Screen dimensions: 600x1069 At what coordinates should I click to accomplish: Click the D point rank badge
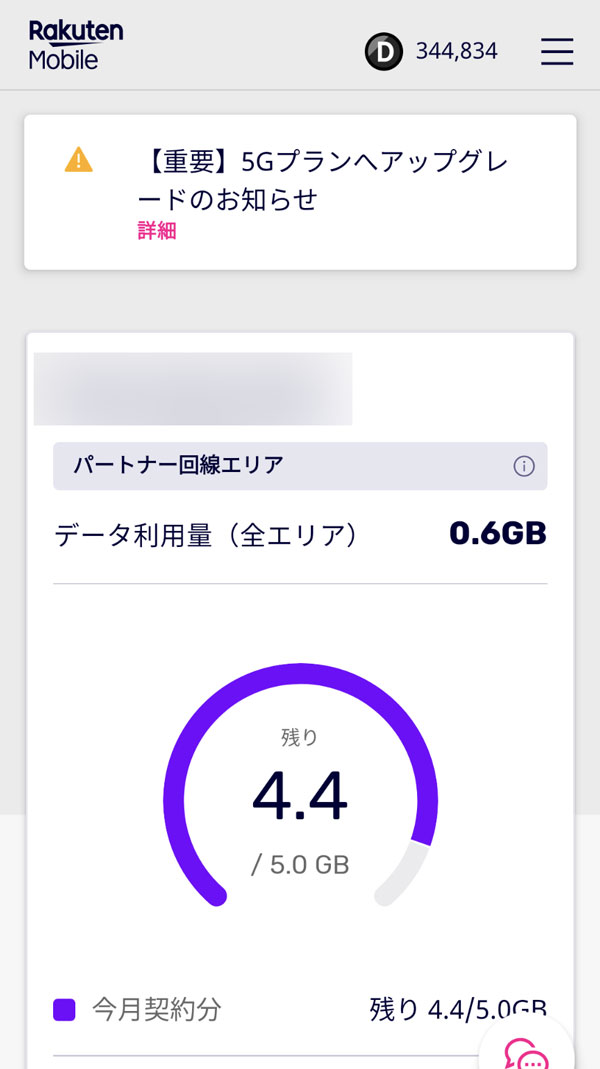pyautogui.click(x=383, y=52)
